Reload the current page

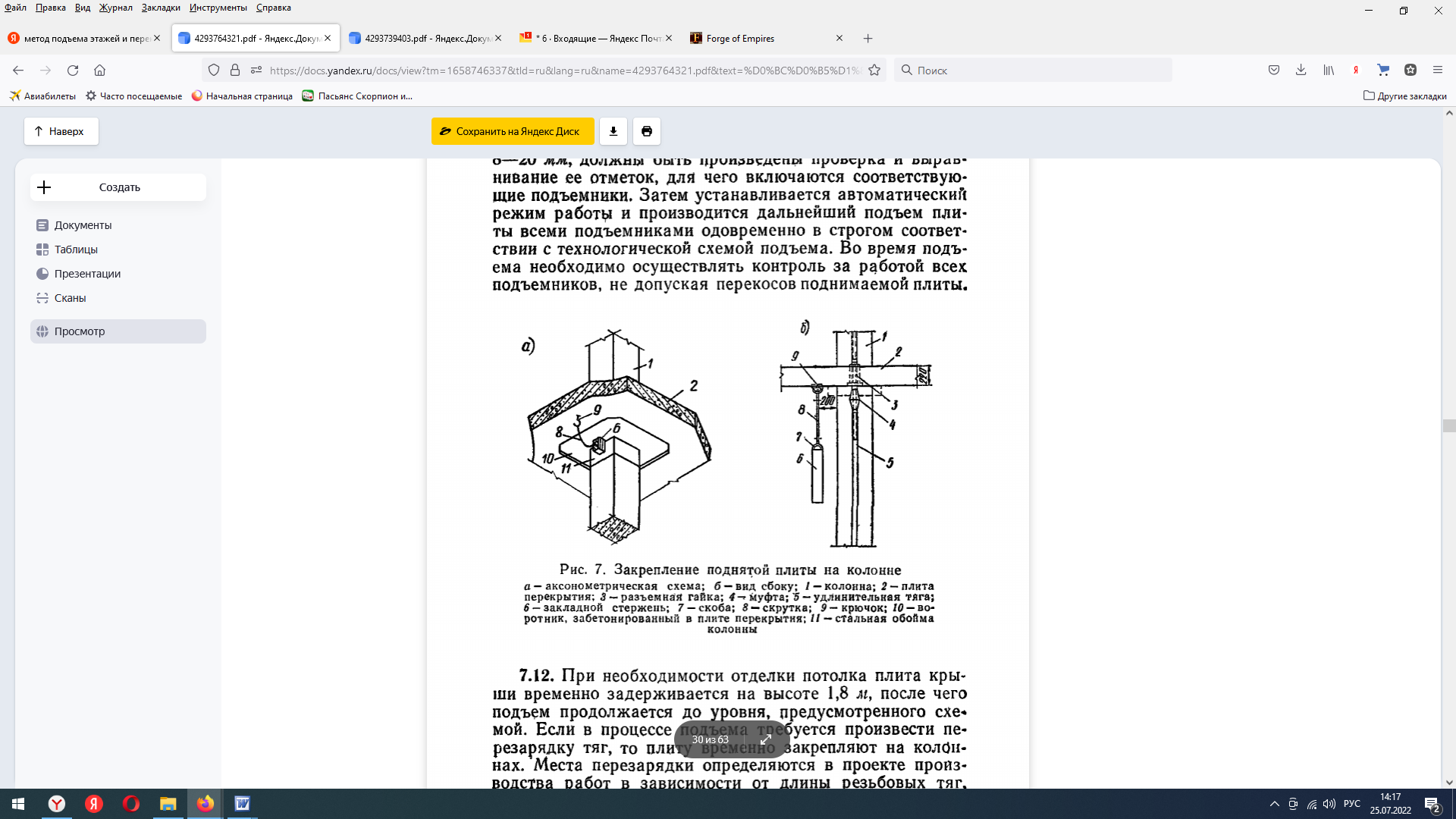73,71
